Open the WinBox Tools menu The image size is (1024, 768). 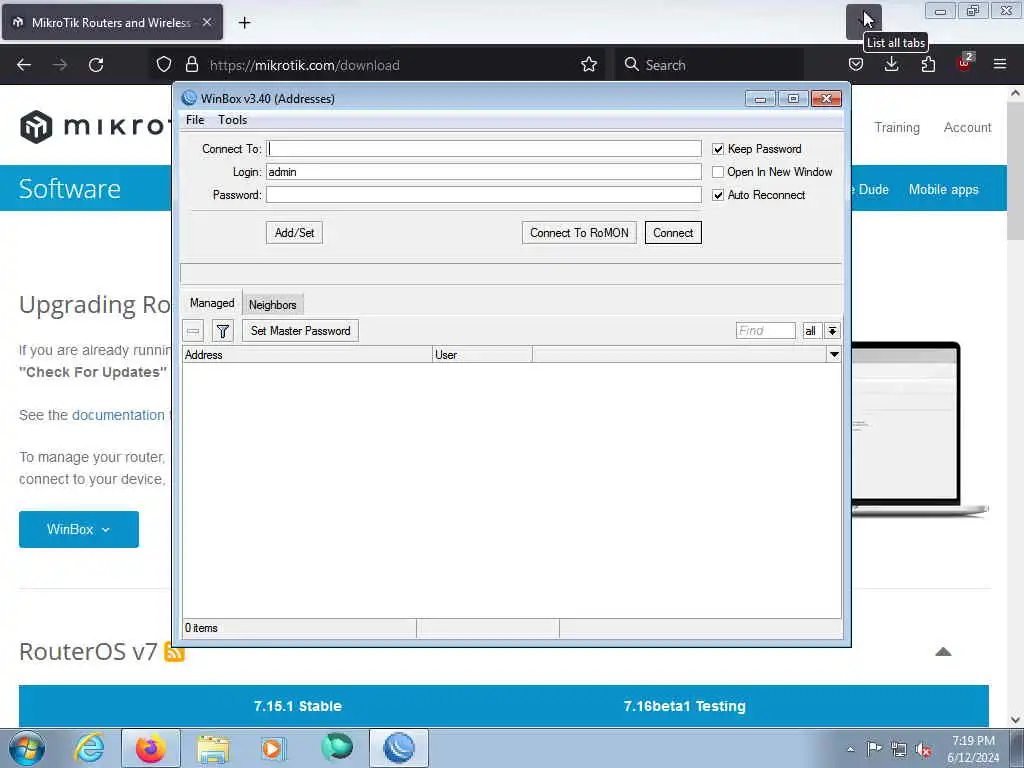click(232, 120)
